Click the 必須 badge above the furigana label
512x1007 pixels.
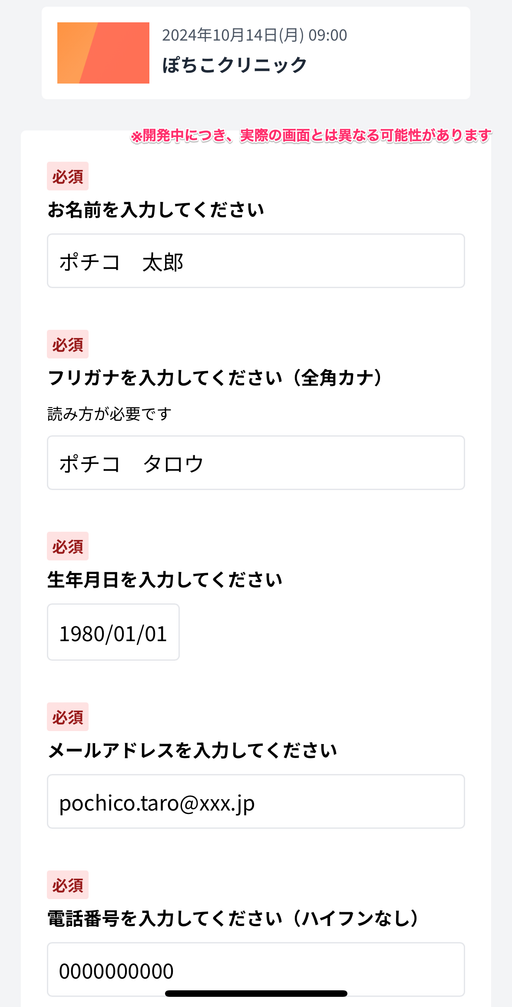click(67, 344)
